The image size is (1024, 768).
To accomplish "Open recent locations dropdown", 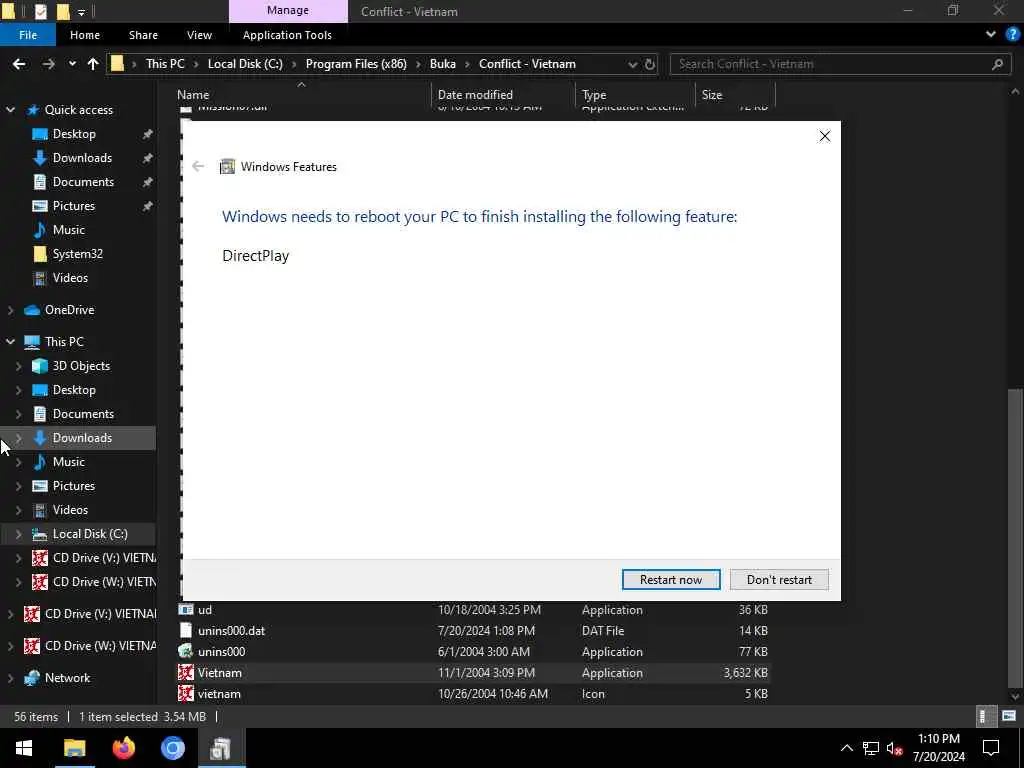I will pos(72,64).
